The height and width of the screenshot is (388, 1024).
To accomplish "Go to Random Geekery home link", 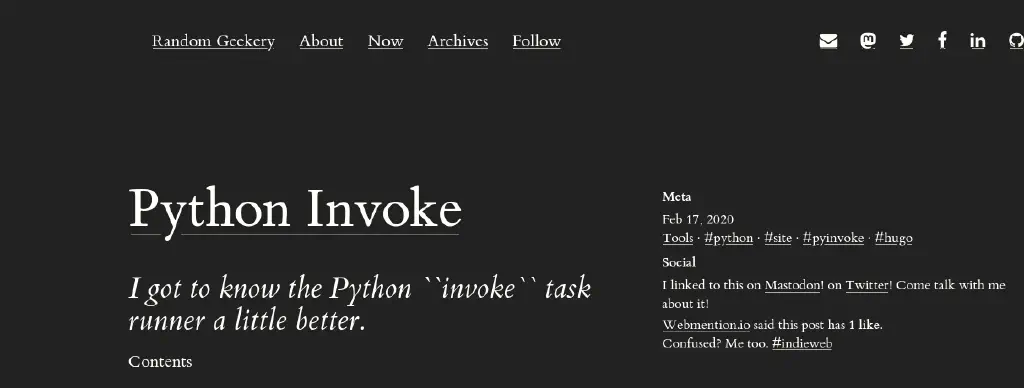I will (x=214, y=41).
